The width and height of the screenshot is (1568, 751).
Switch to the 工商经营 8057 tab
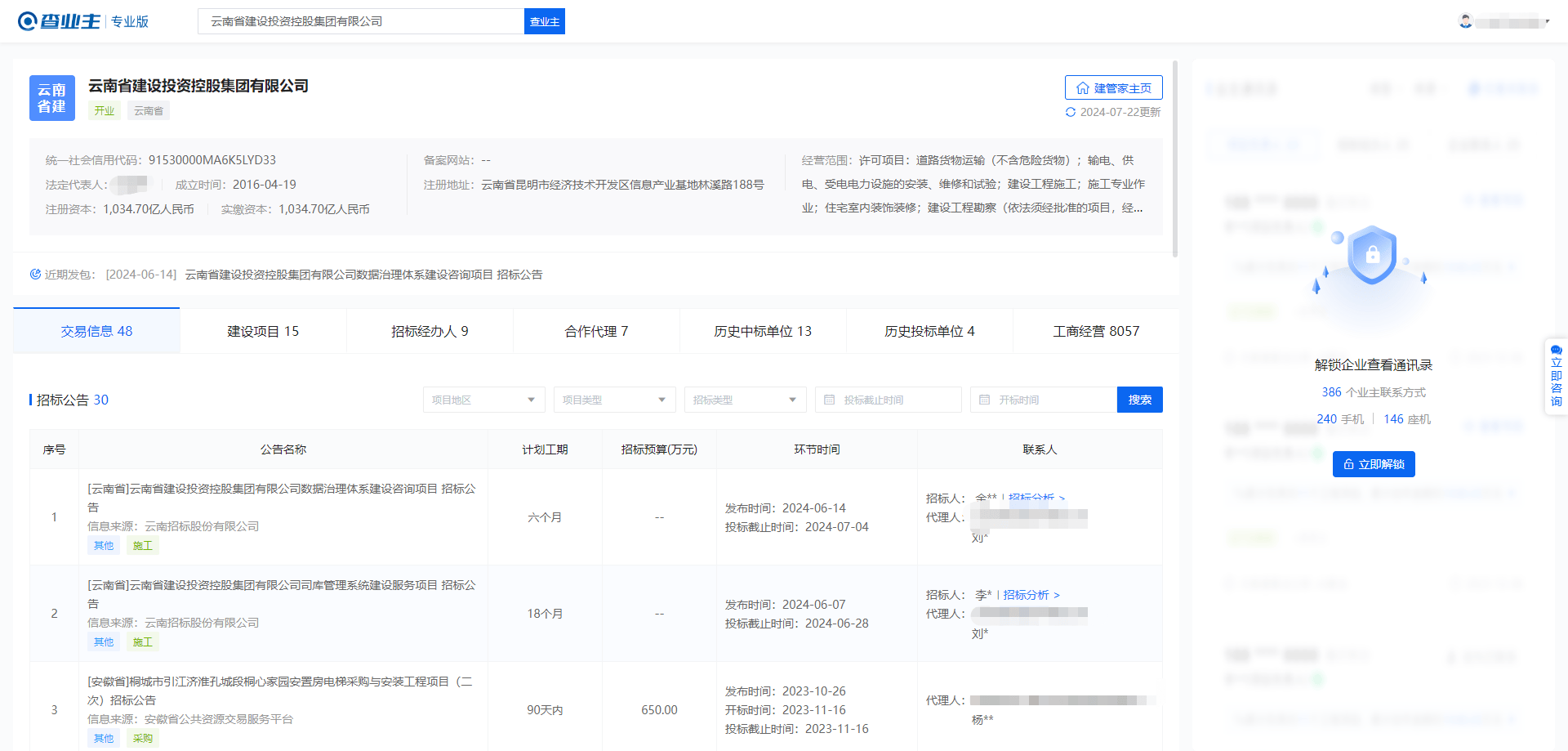(x=1096, y=331)
